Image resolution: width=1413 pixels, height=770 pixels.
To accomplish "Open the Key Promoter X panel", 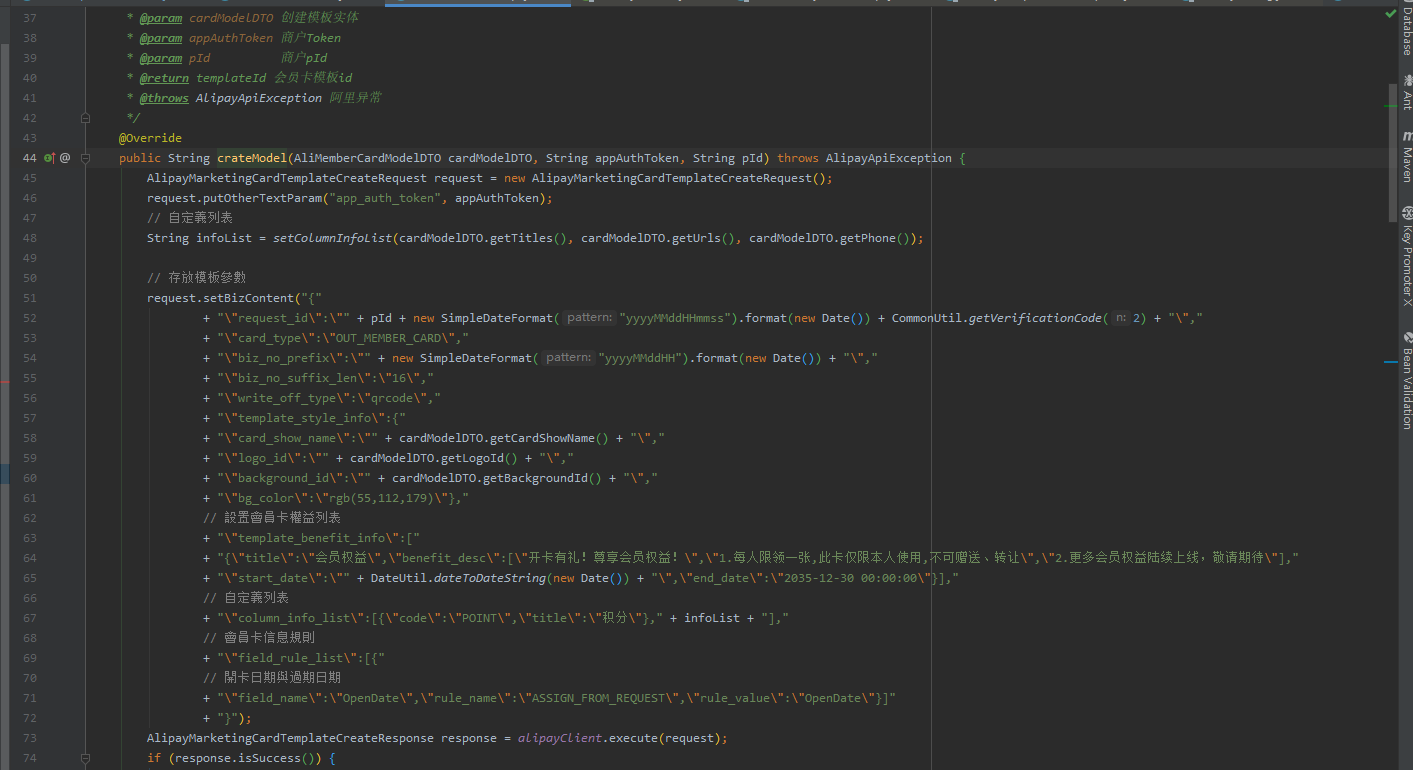I will click(1406, 256).
